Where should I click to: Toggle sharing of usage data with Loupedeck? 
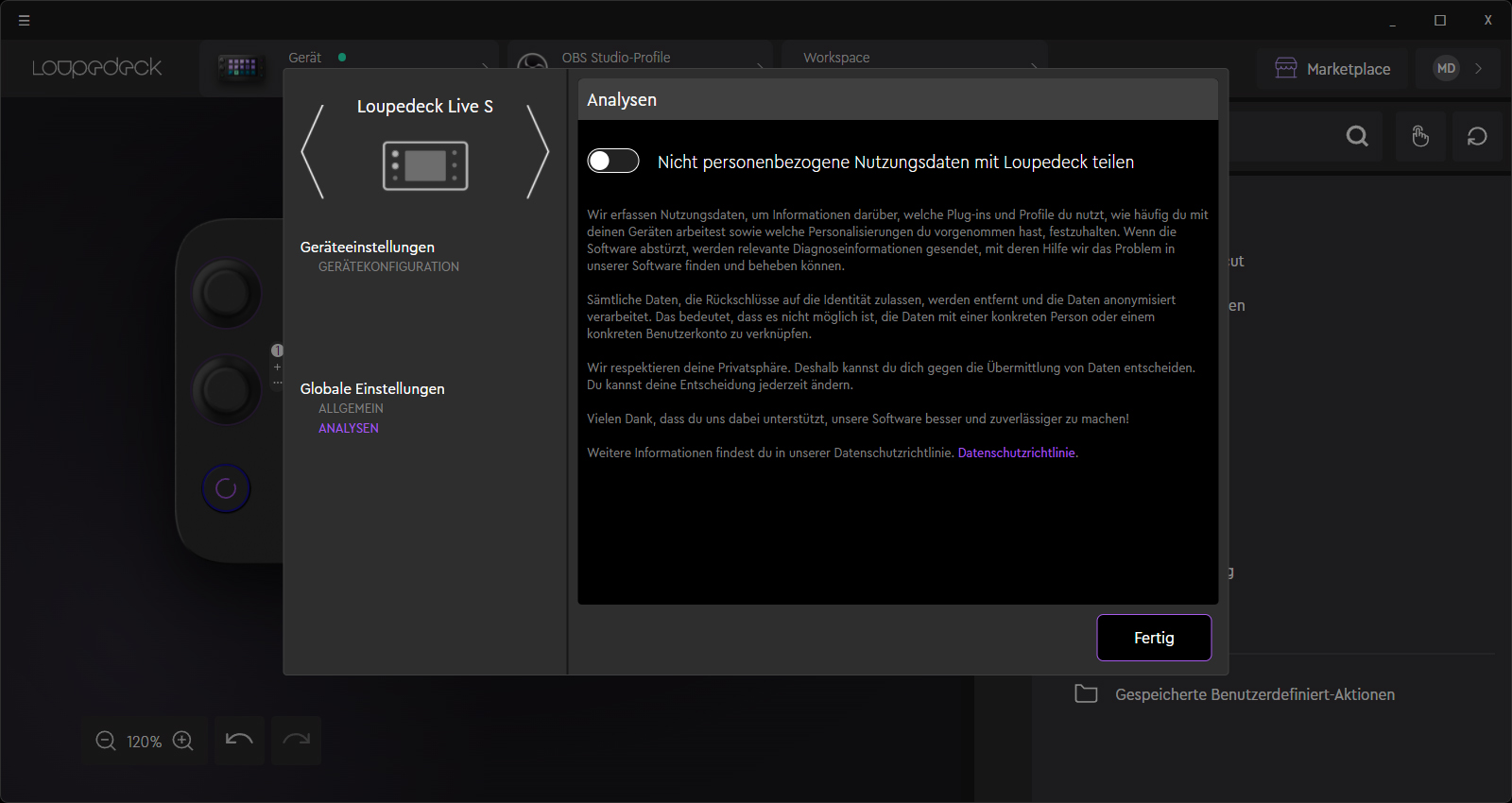613,161
